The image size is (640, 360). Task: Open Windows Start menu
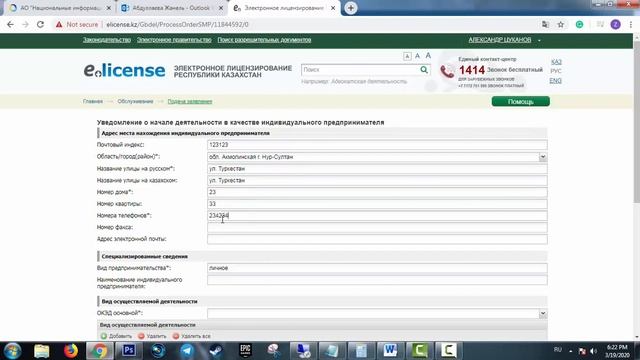coord(13,351)
